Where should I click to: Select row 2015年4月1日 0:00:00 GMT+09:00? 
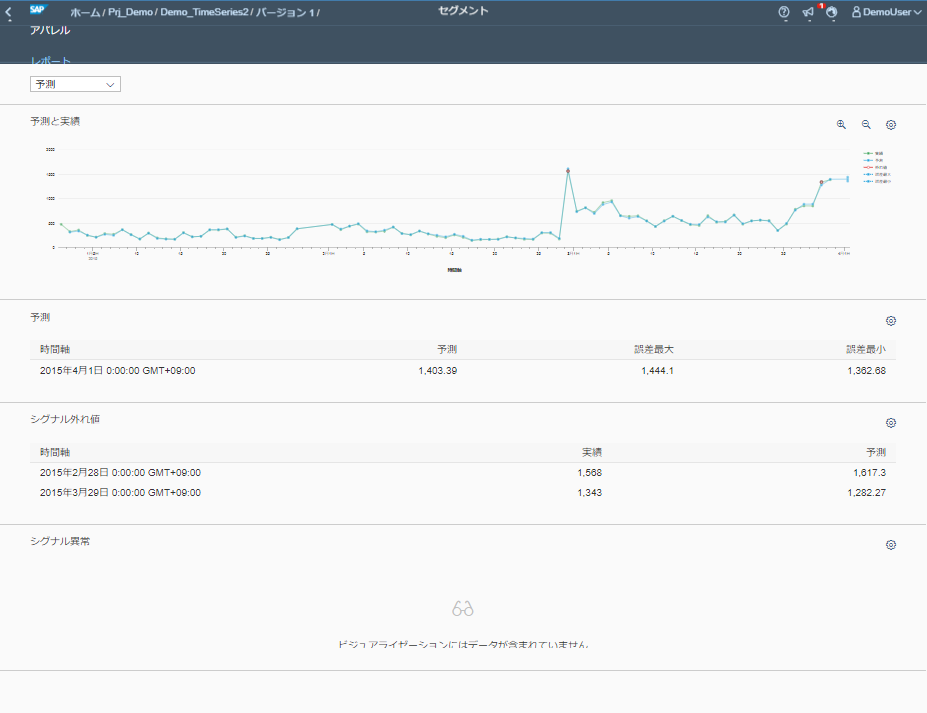[463, 371]
